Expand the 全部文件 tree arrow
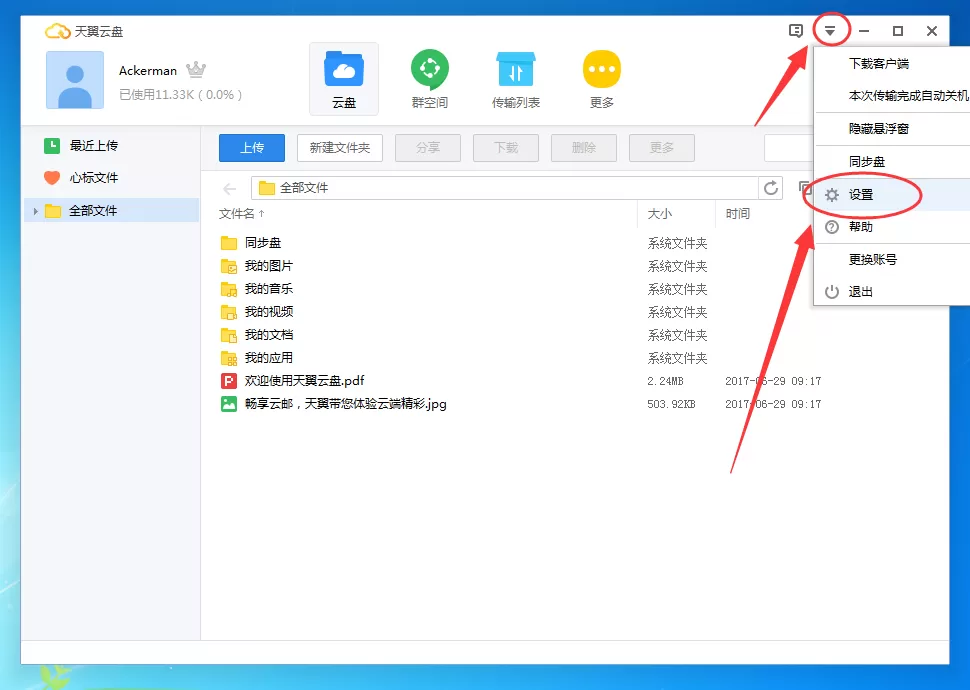 [35, 211]
